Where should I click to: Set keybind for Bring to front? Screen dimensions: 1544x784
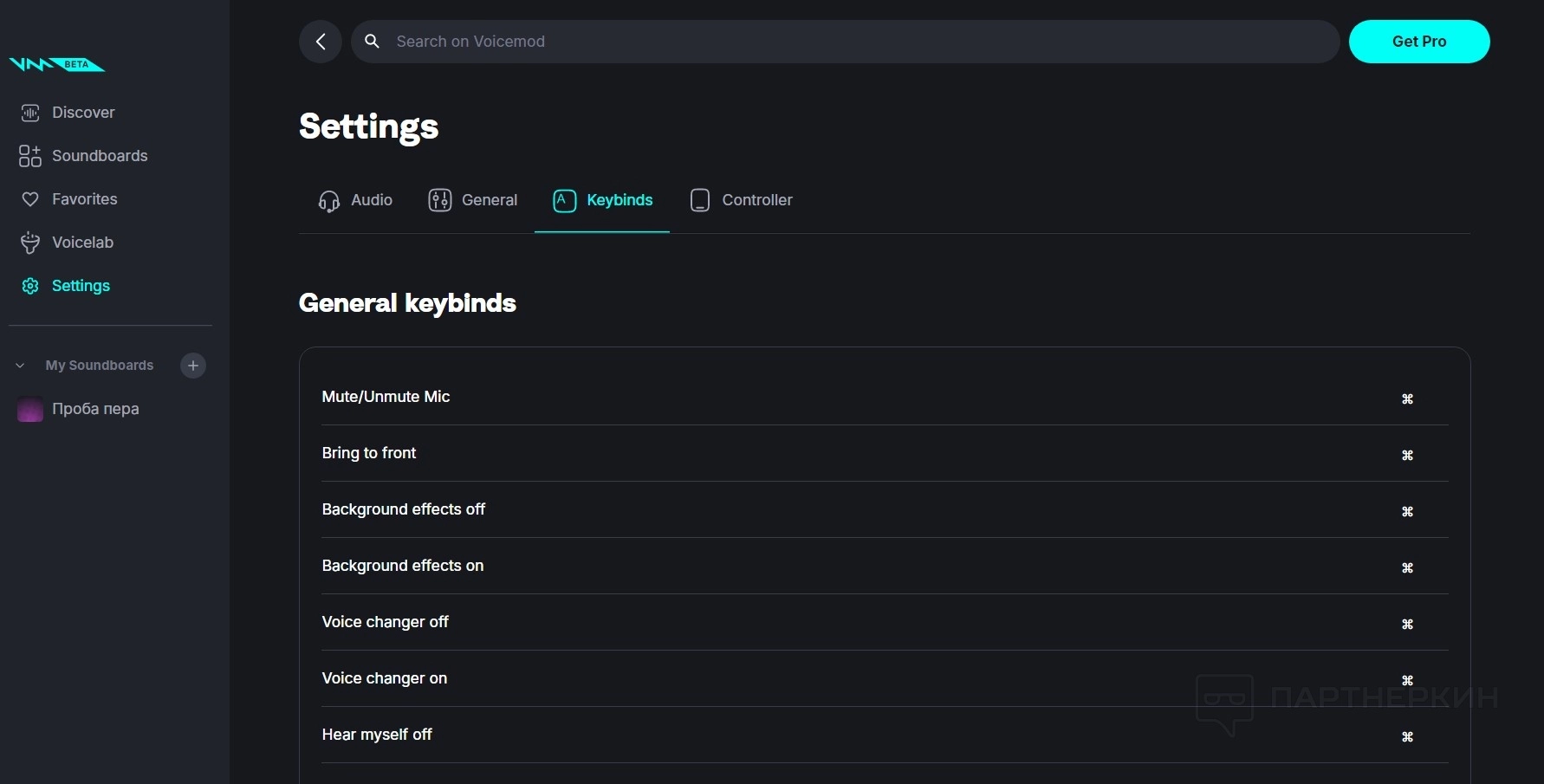1407,455
